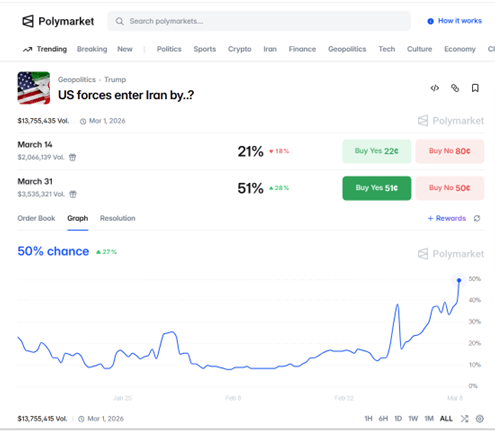Open the Geopolitics category in nav bar
495x431 pixels.
347,49
